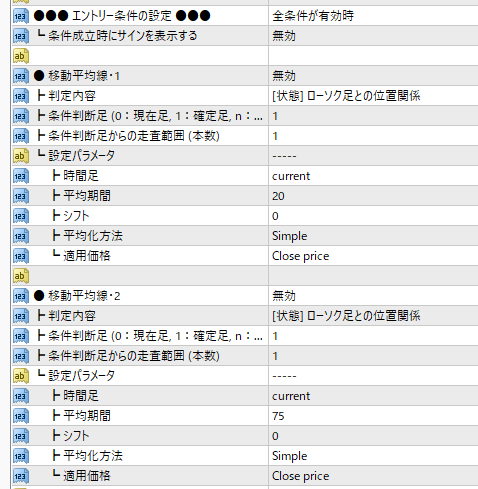478x489 pixels.
Task: Open second 適用価格 Close price dropdown
Action: [x=373, y=476]
